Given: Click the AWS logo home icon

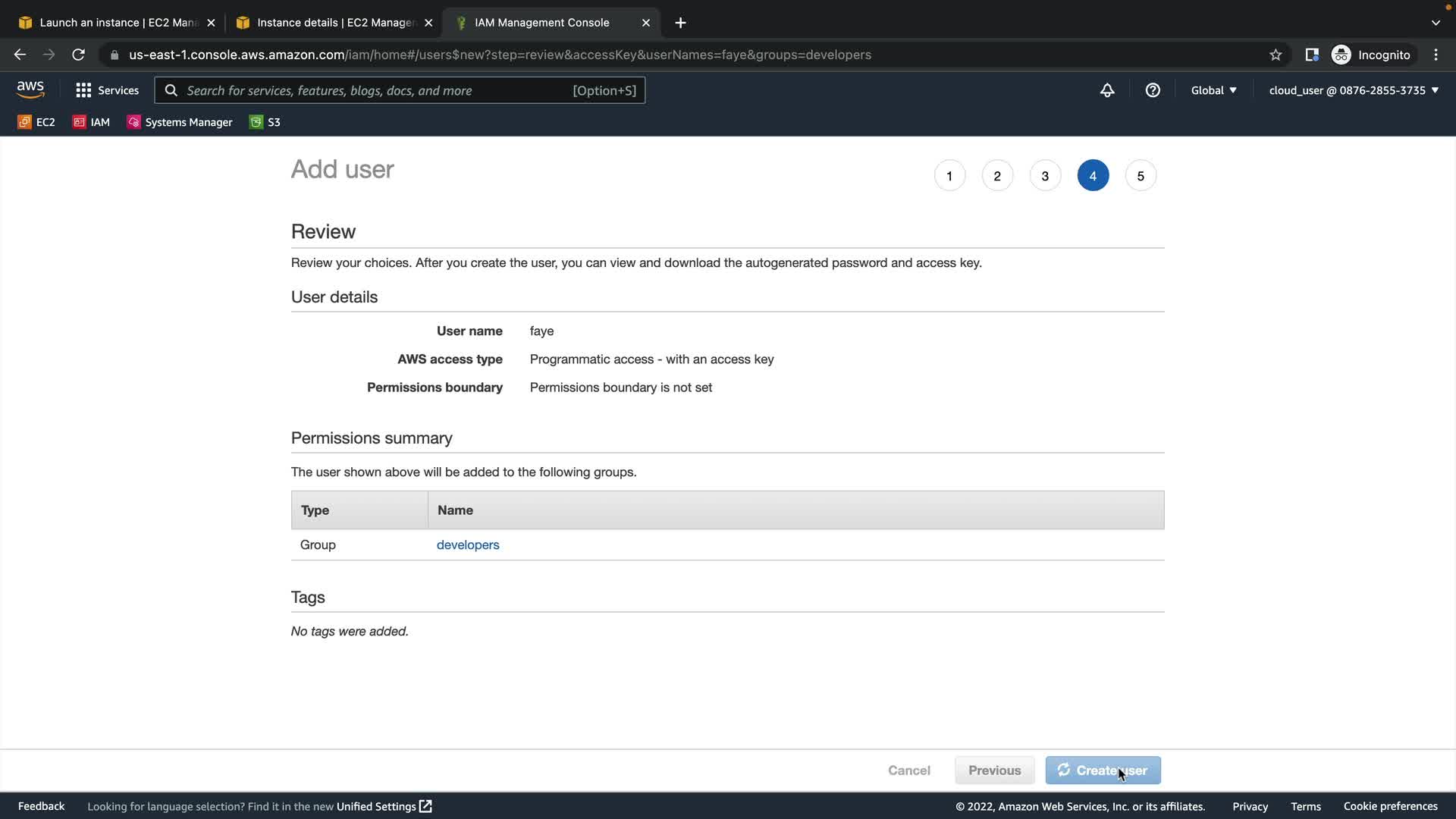Looking at the screenshot, I should coord(30,89).
